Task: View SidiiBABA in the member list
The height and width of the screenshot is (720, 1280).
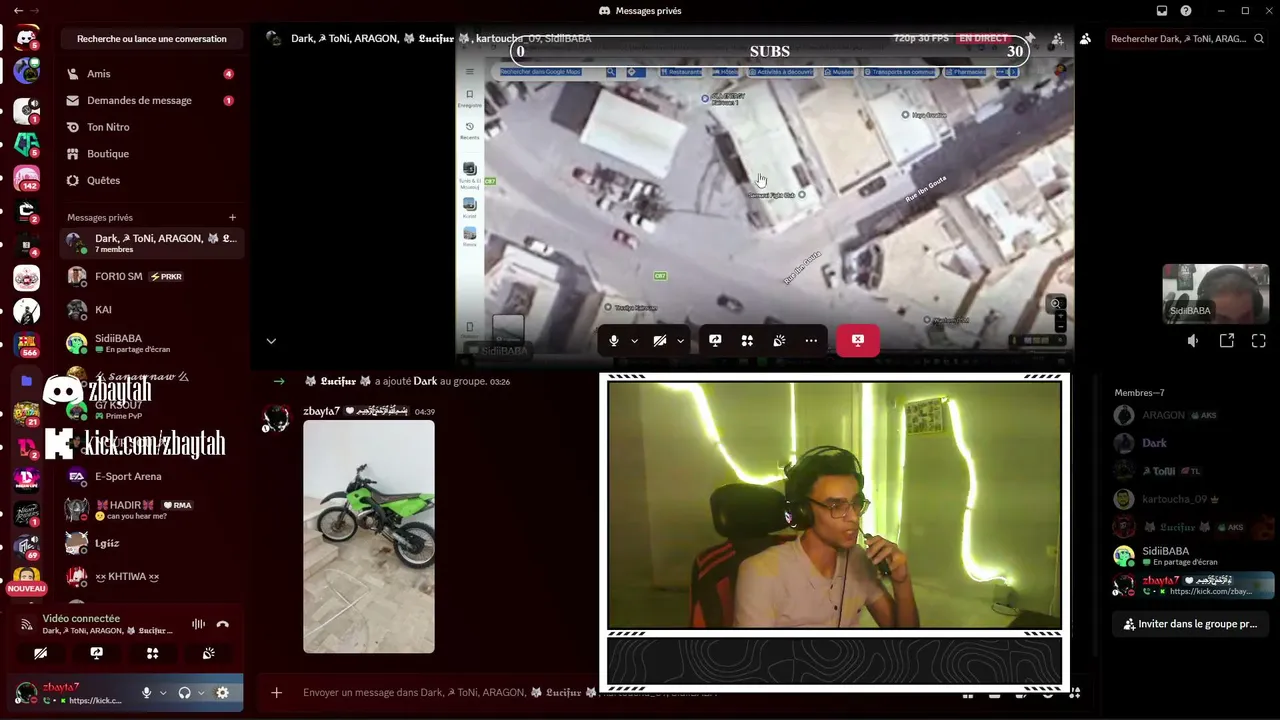Action: tap(1192, 555)
